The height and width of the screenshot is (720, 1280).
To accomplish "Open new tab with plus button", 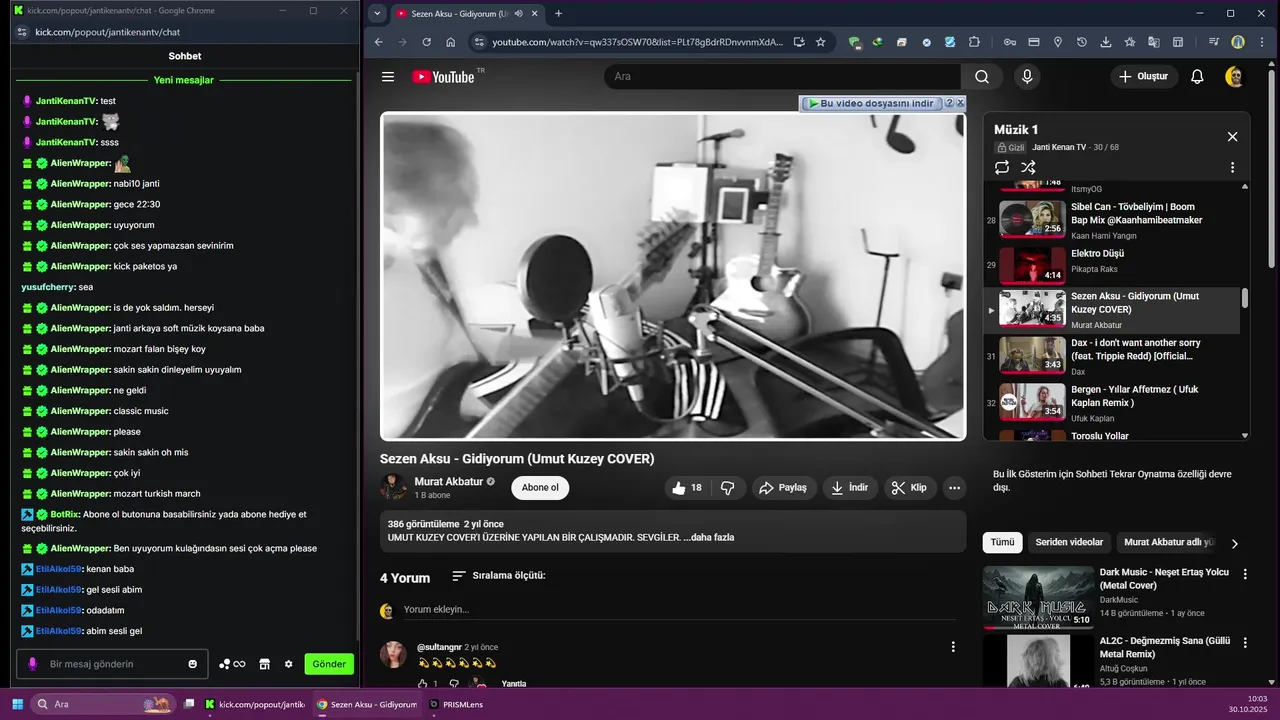I will pos(558,13).
